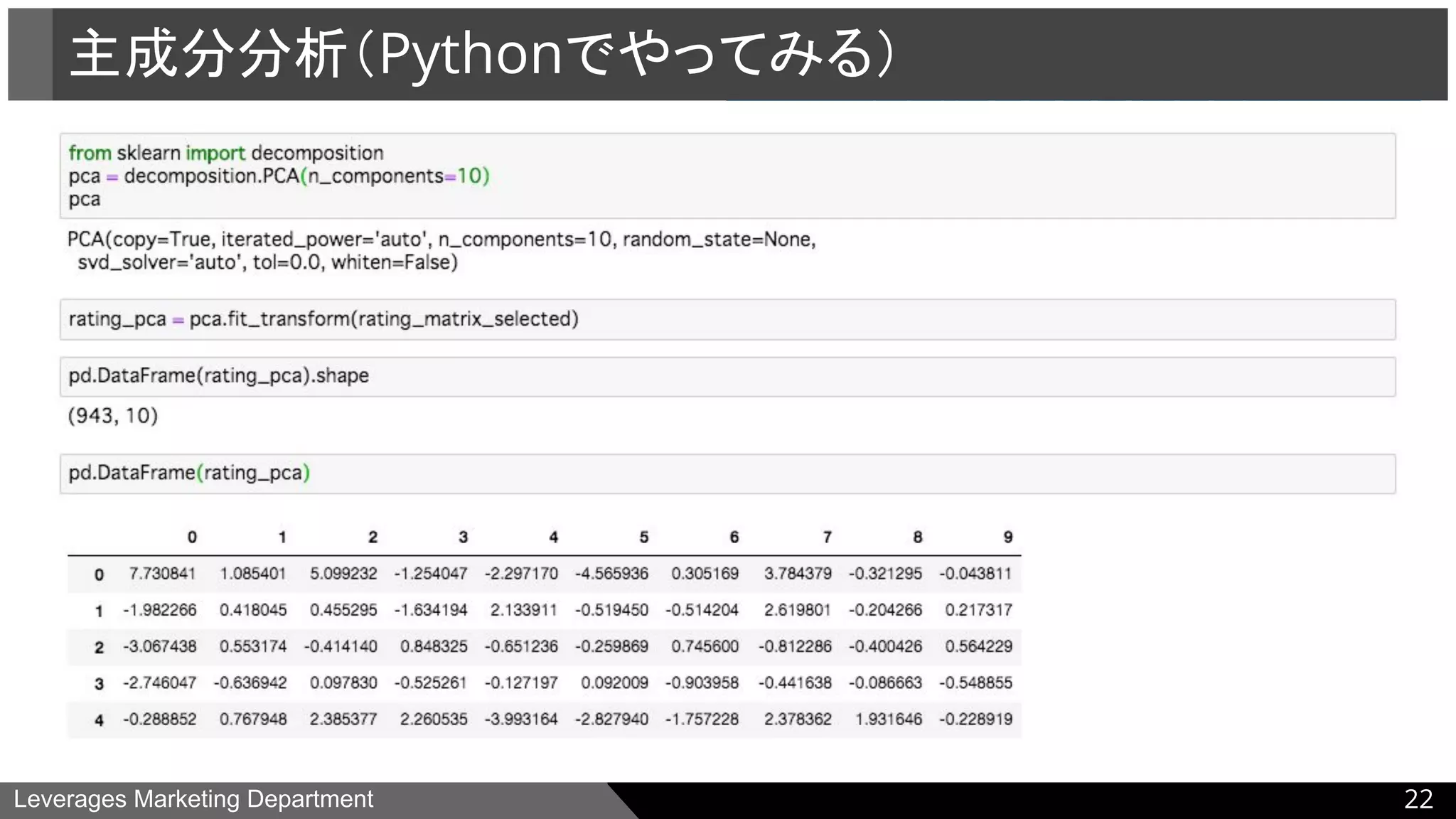1456x819 pixels.
Task: Select cell value 0.092009
Action: (x=614, y=683)
